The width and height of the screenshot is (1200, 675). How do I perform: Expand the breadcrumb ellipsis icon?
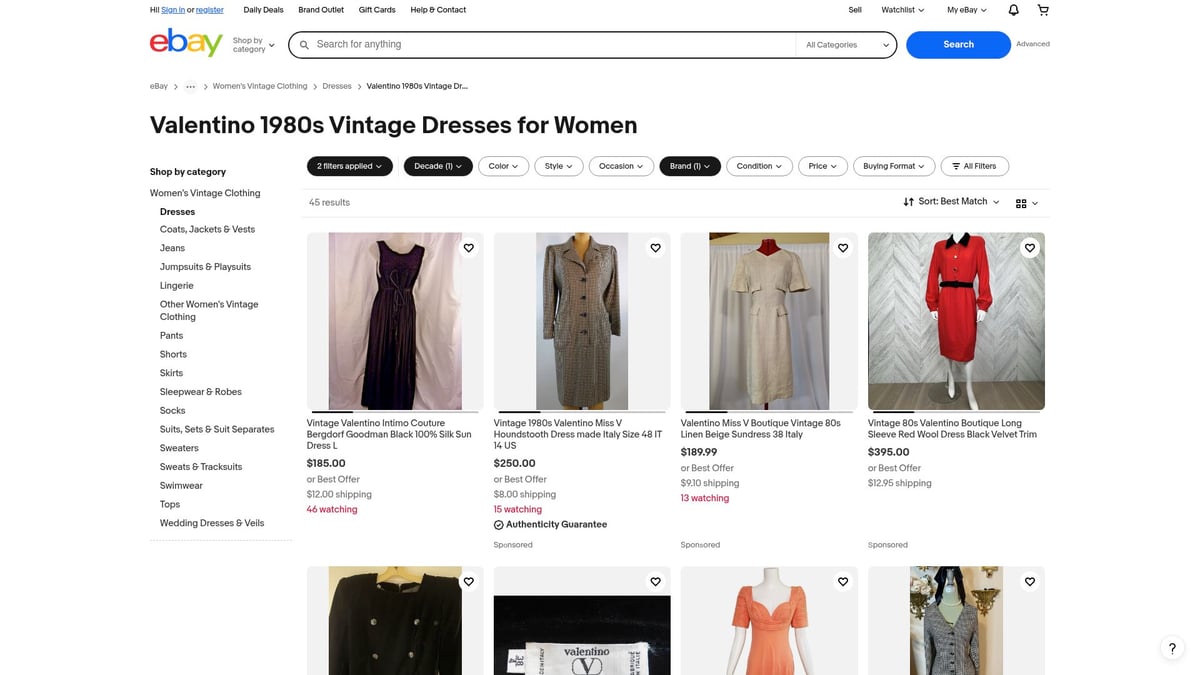(190, 86)
